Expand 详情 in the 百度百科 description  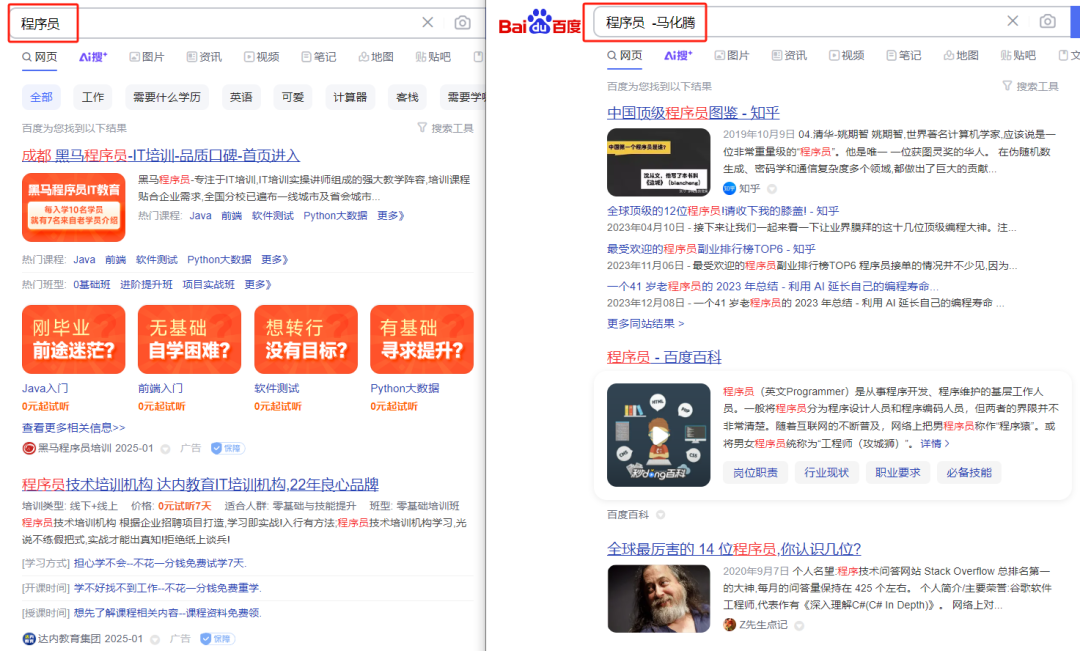(x=935, y=444)
